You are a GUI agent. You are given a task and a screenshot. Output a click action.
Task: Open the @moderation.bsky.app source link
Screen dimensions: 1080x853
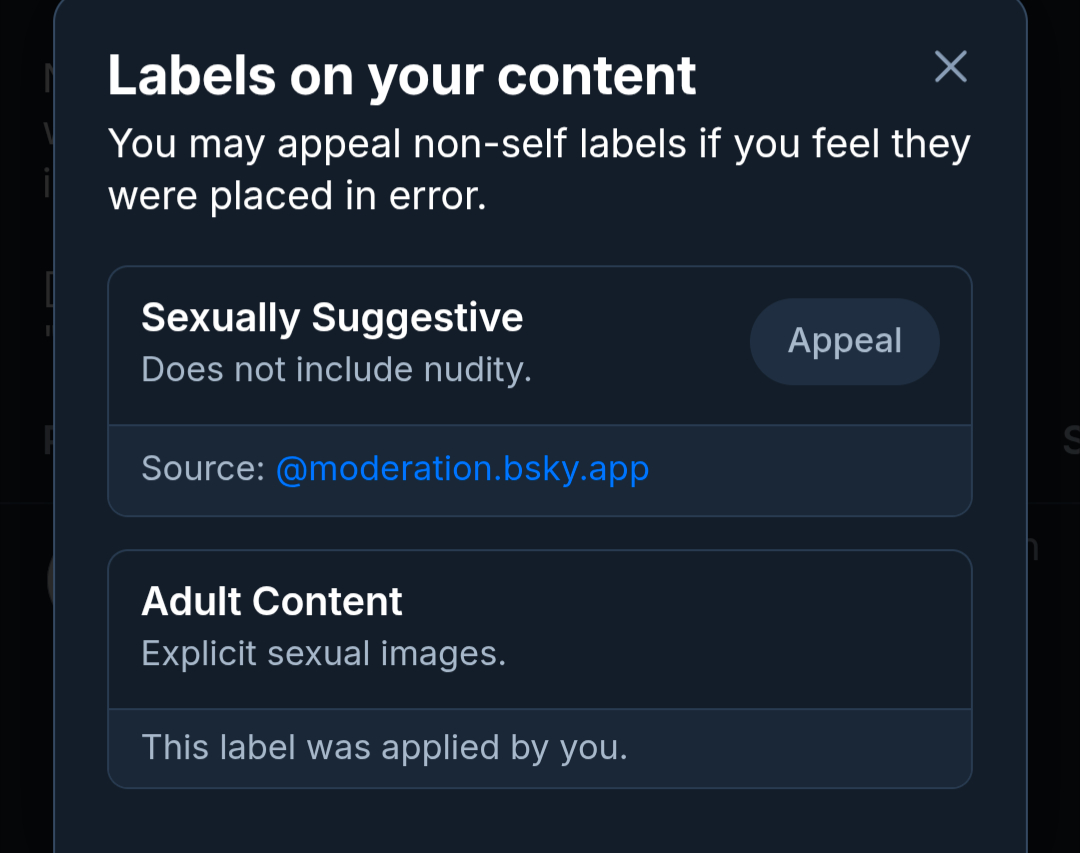pyautogui.click(x=462, y=468)
